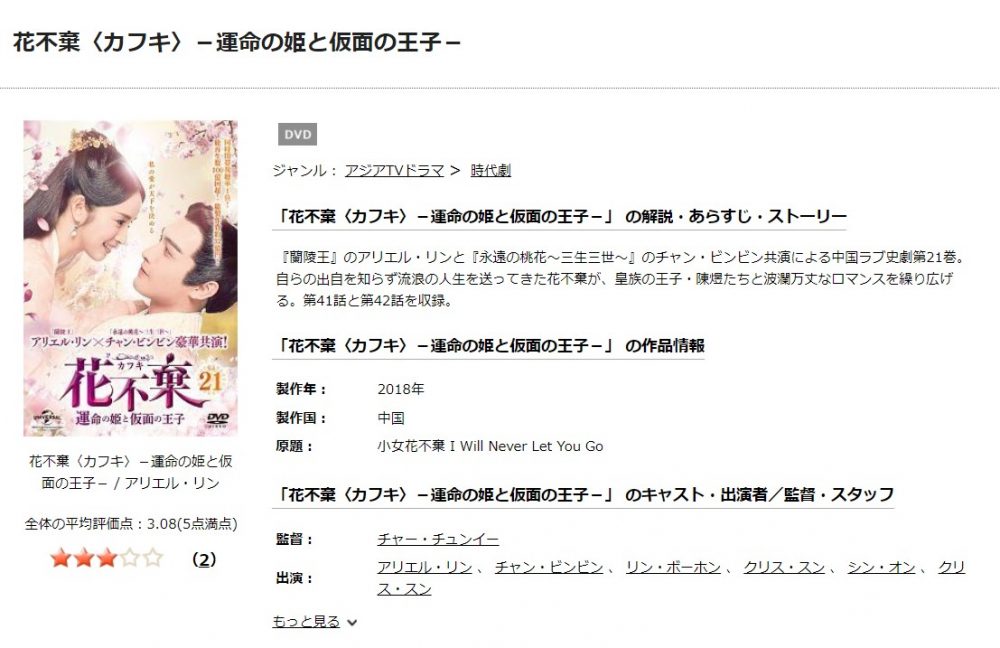Click the fourth empty rating star

point(129,558)
